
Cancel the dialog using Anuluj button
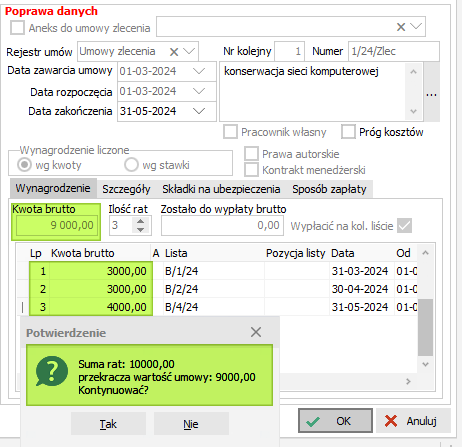[x=413, y=421]
